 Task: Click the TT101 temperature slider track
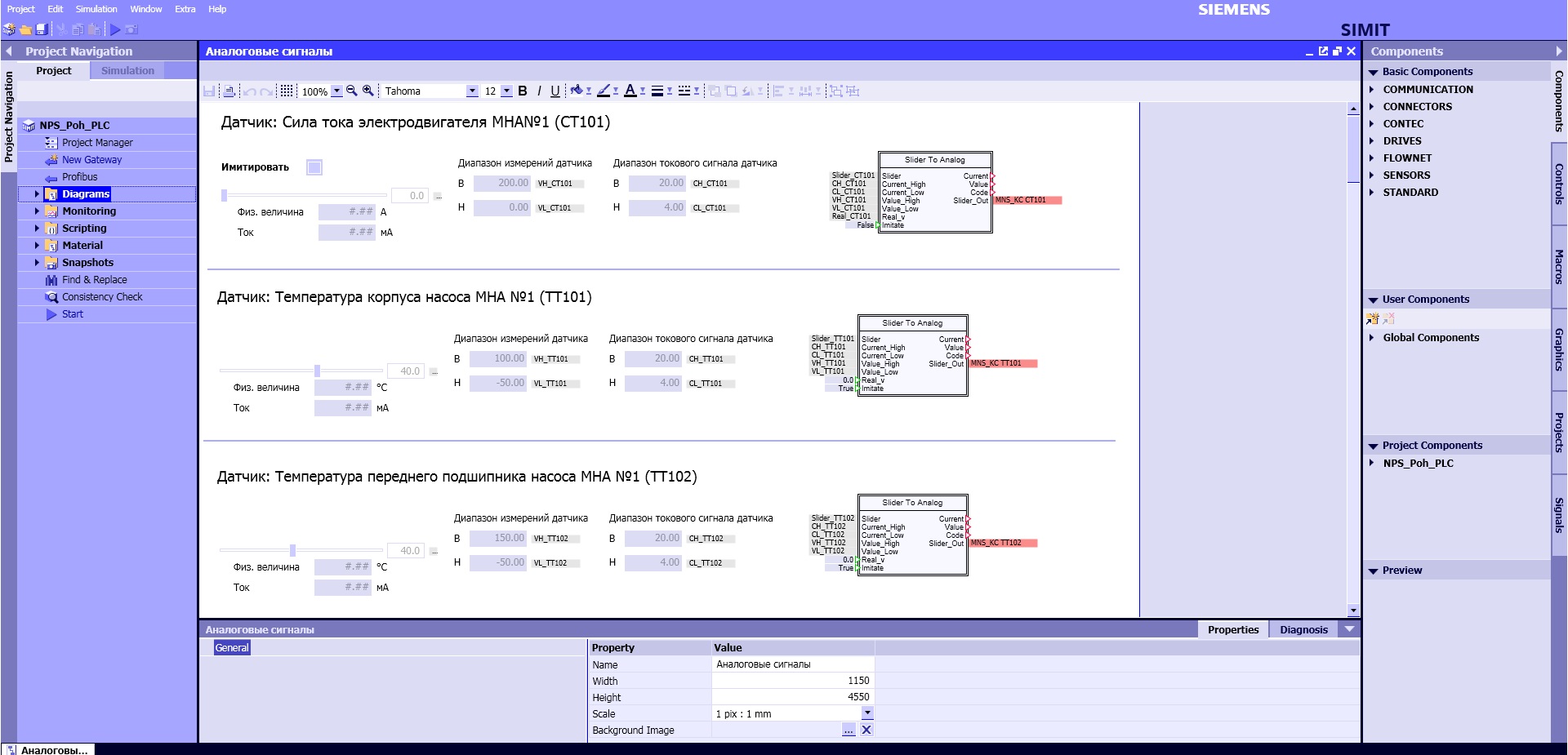point(269,371)
